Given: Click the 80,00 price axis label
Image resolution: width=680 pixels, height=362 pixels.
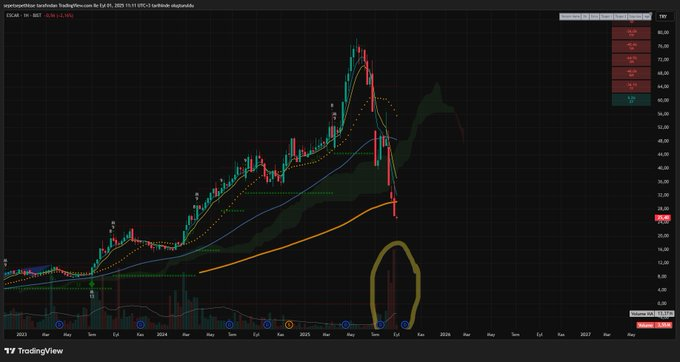Looking at the screenshot, I should point(663,33).
